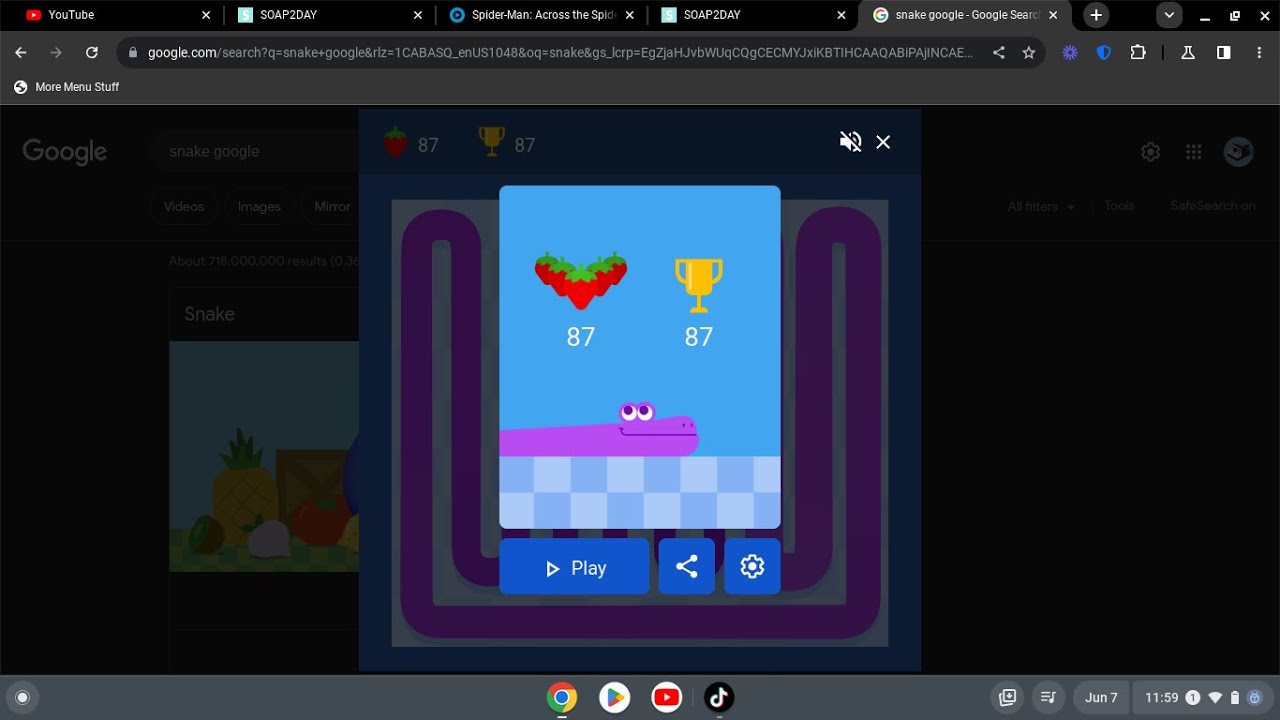Viewport: 1280px width, 720px height.
Task: Open Google quick settings gear
Action: click(1151, 152)
